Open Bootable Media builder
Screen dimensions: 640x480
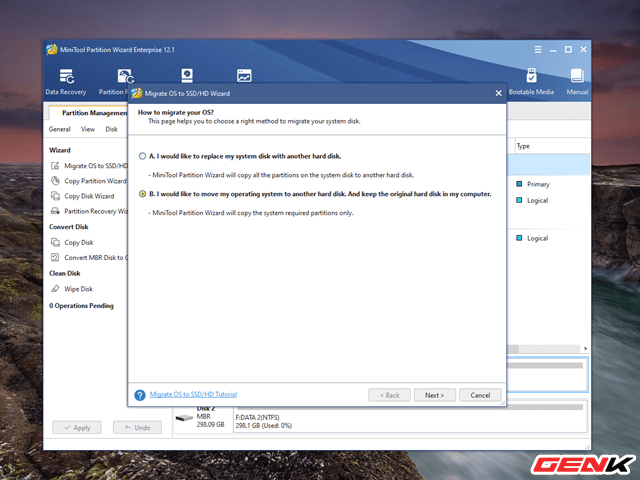click(531, 82)
